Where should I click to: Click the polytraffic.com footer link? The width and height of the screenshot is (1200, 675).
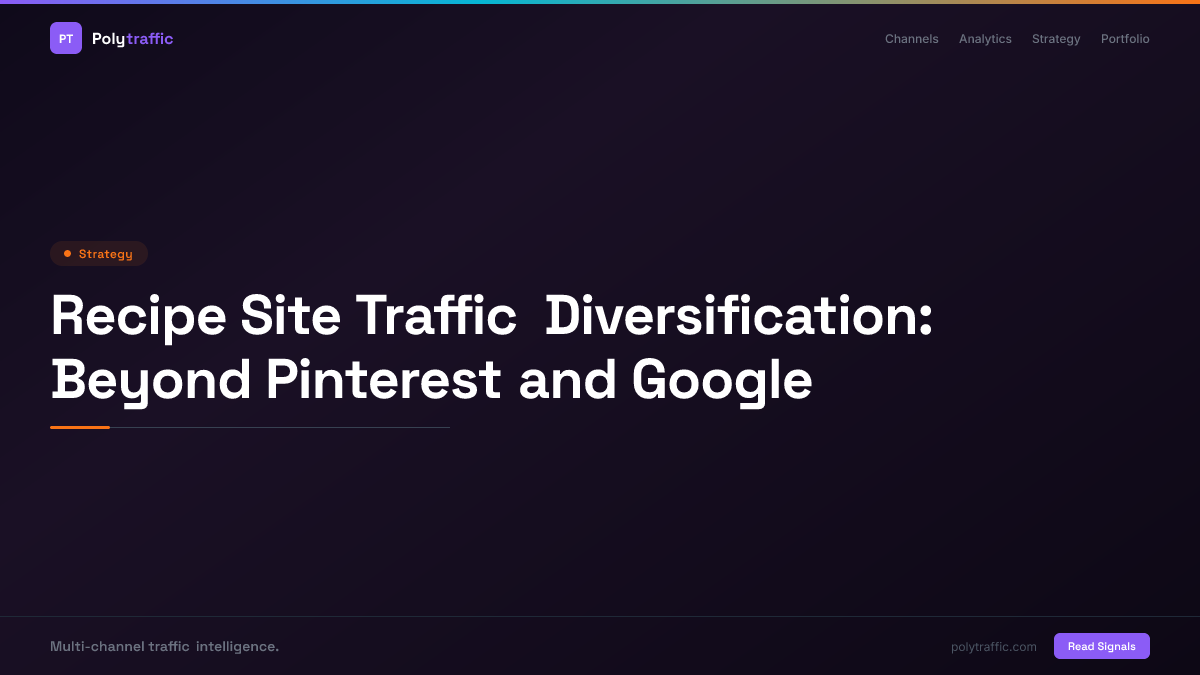(x=993, y=646)
